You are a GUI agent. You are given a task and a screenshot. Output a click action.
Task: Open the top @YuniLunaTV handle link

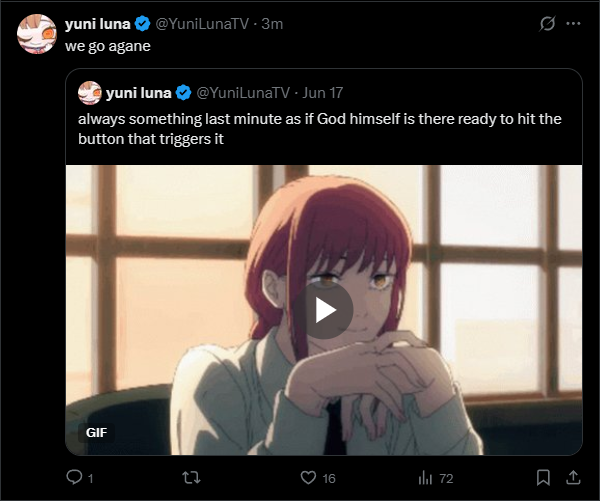[x=205, y=24]
